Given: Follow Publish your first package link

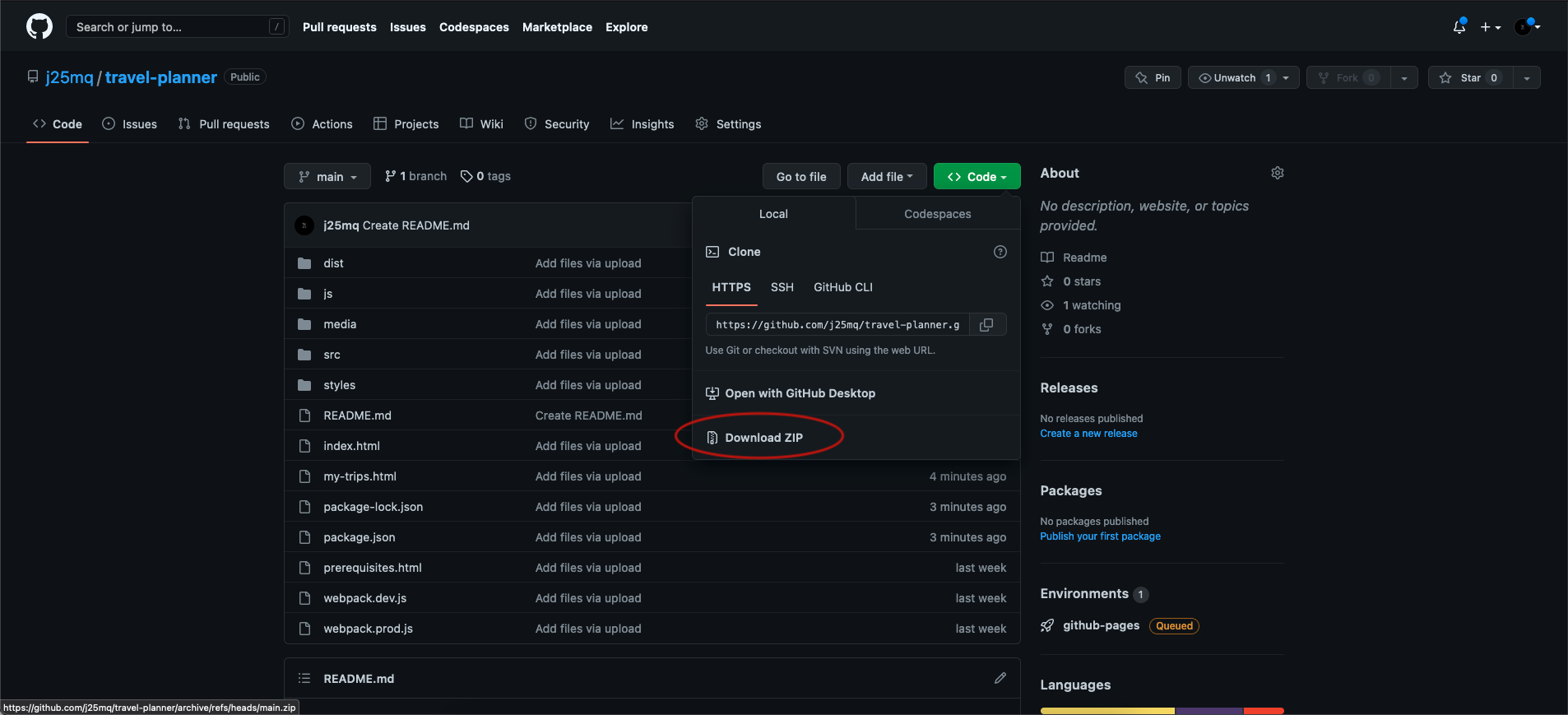Looking at the screenshot, I should point(1100,536).
